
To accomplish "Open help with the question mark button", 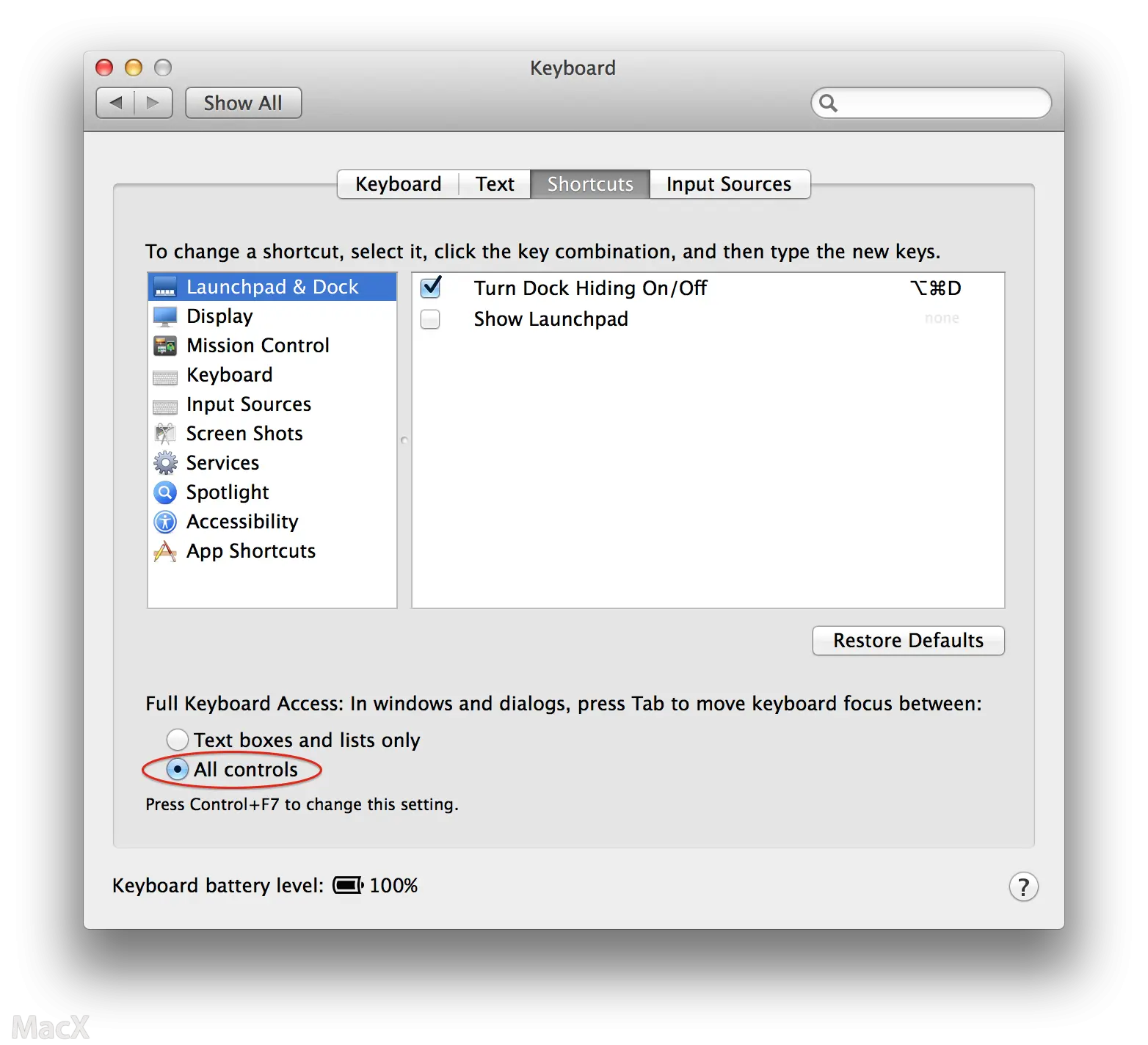I will point(1023,886).
